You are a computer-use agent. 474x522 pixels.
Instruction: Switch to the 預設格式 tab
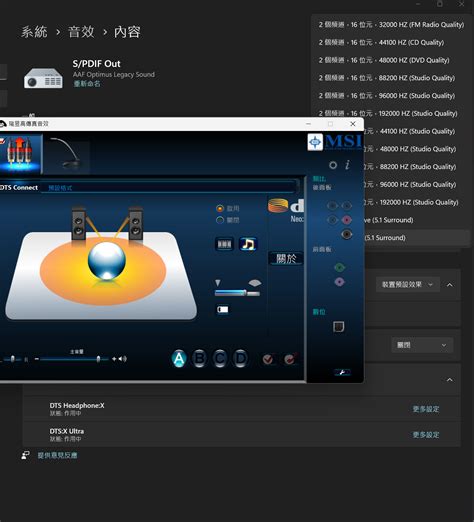click(x=60, y=188)
